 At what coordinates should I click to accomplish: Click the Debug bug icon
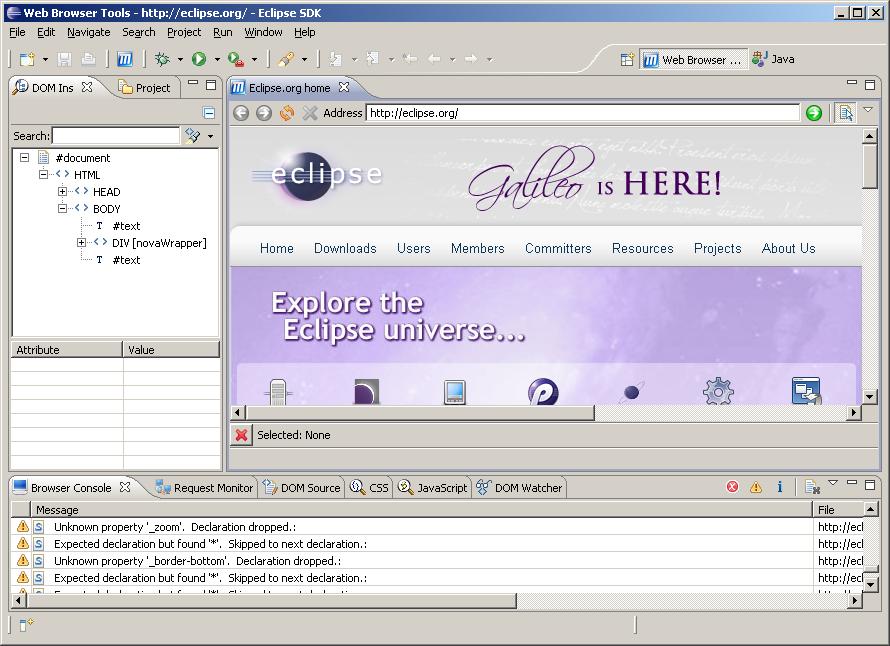pyautogui.click(x=162, y=59)
